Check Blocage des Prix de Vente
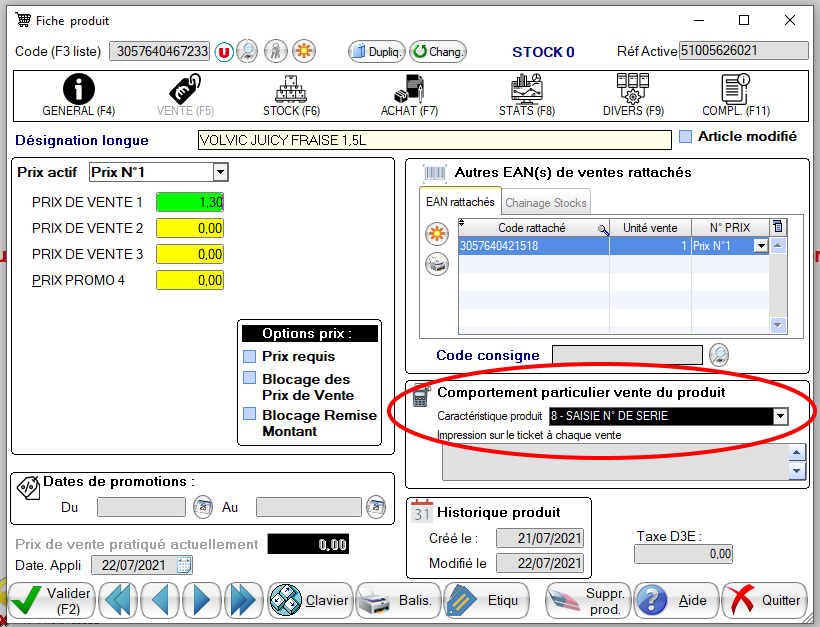 click(x=250, y=379)
